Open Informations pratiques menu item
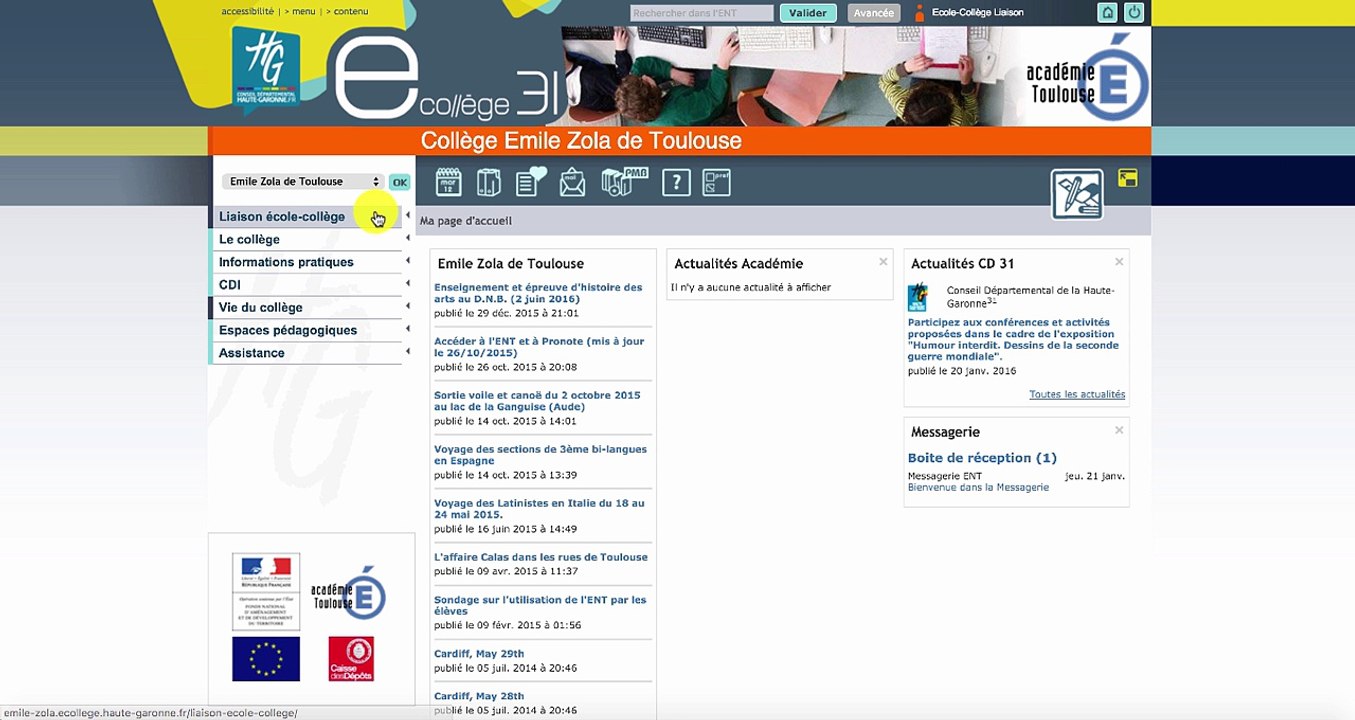 tap(286, 262)
